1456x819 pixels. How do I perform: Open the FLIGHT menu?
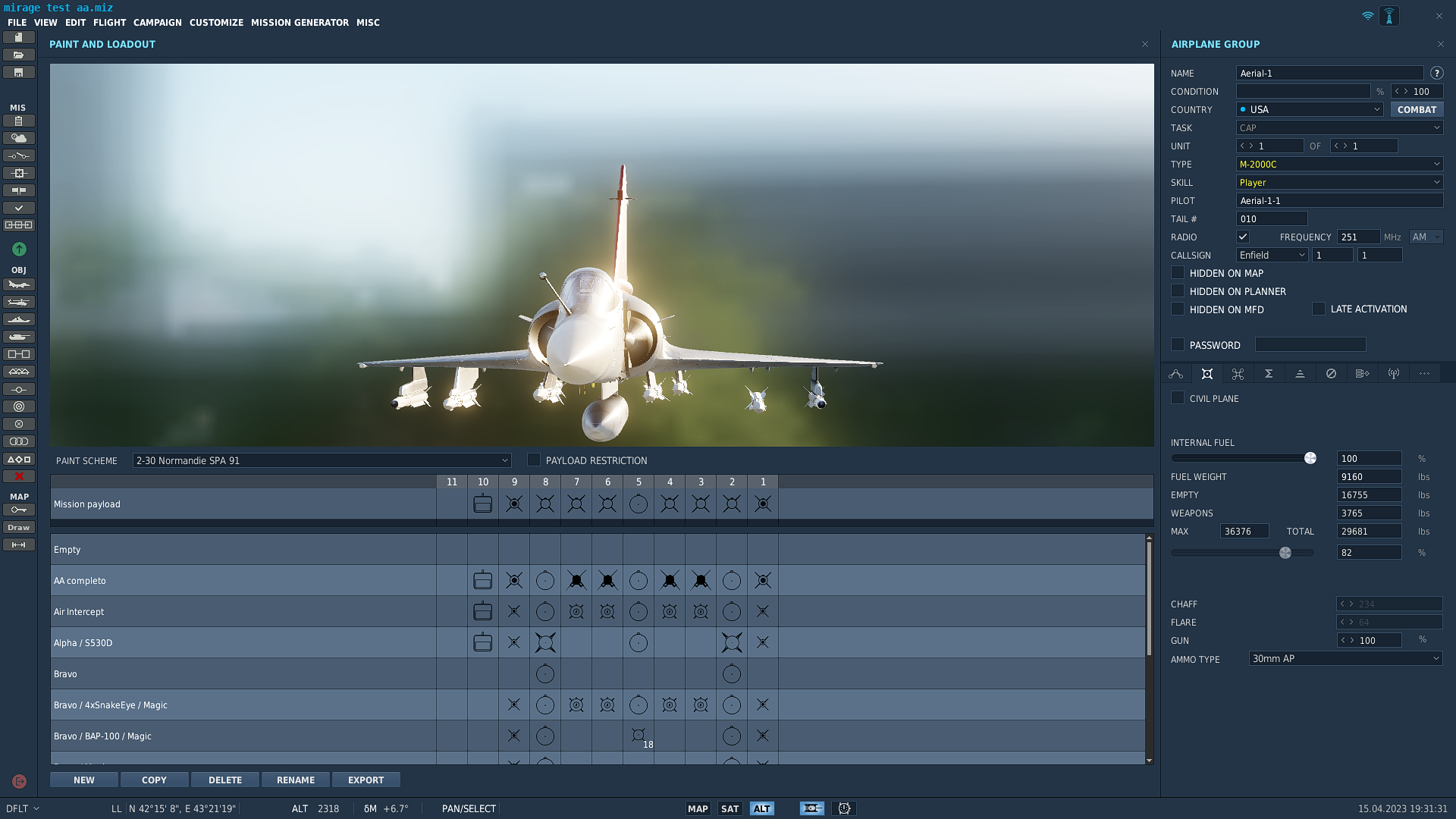[109, 23]
